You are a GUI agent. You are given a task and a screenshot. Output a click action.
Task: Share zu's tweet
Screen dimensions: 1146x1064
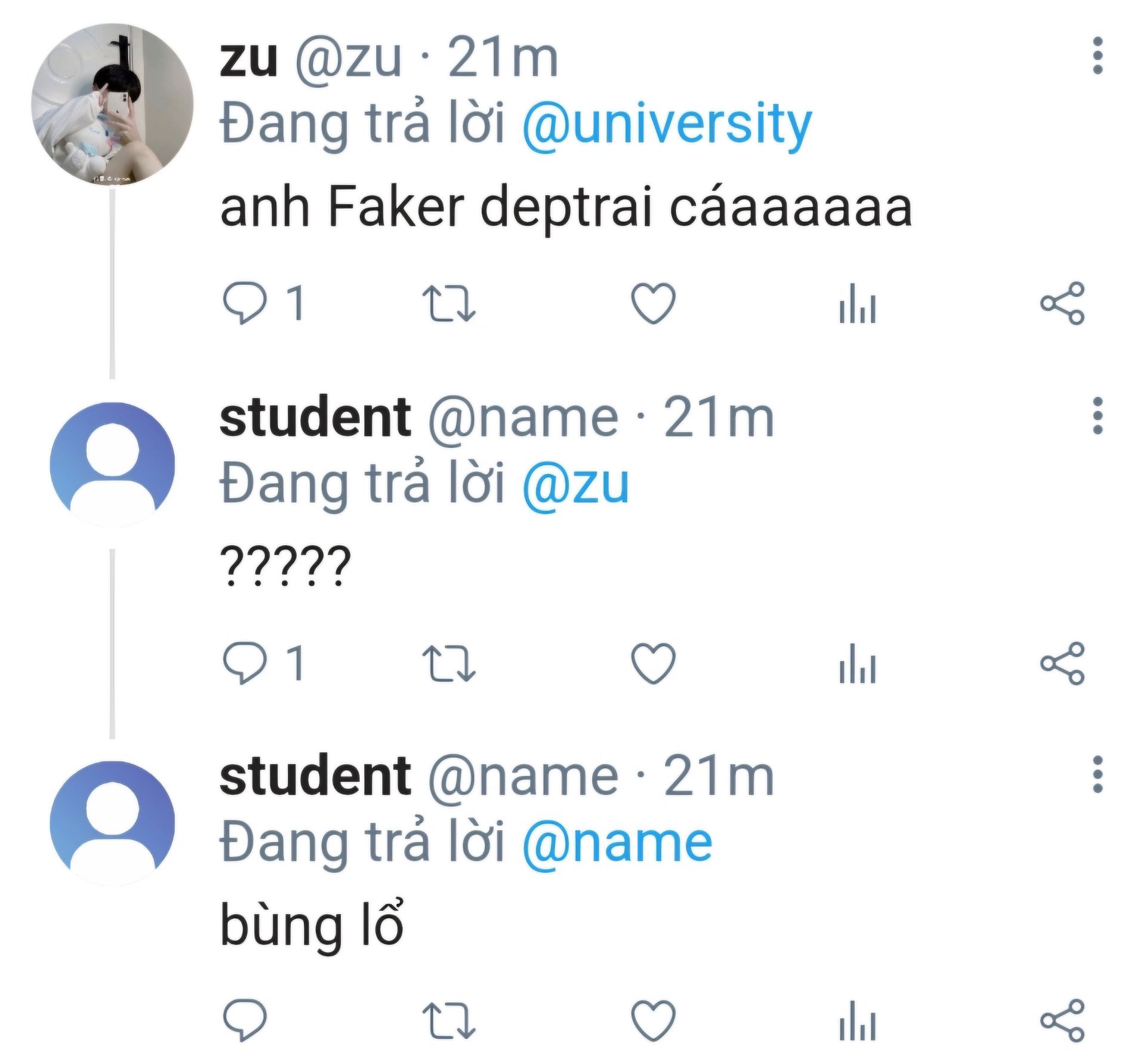[1062, 303]
